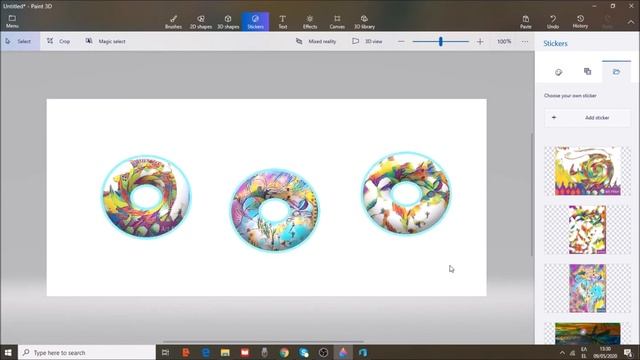Open the 3D library
Screen dimensions: 640x360
click(x=364, y=22)
